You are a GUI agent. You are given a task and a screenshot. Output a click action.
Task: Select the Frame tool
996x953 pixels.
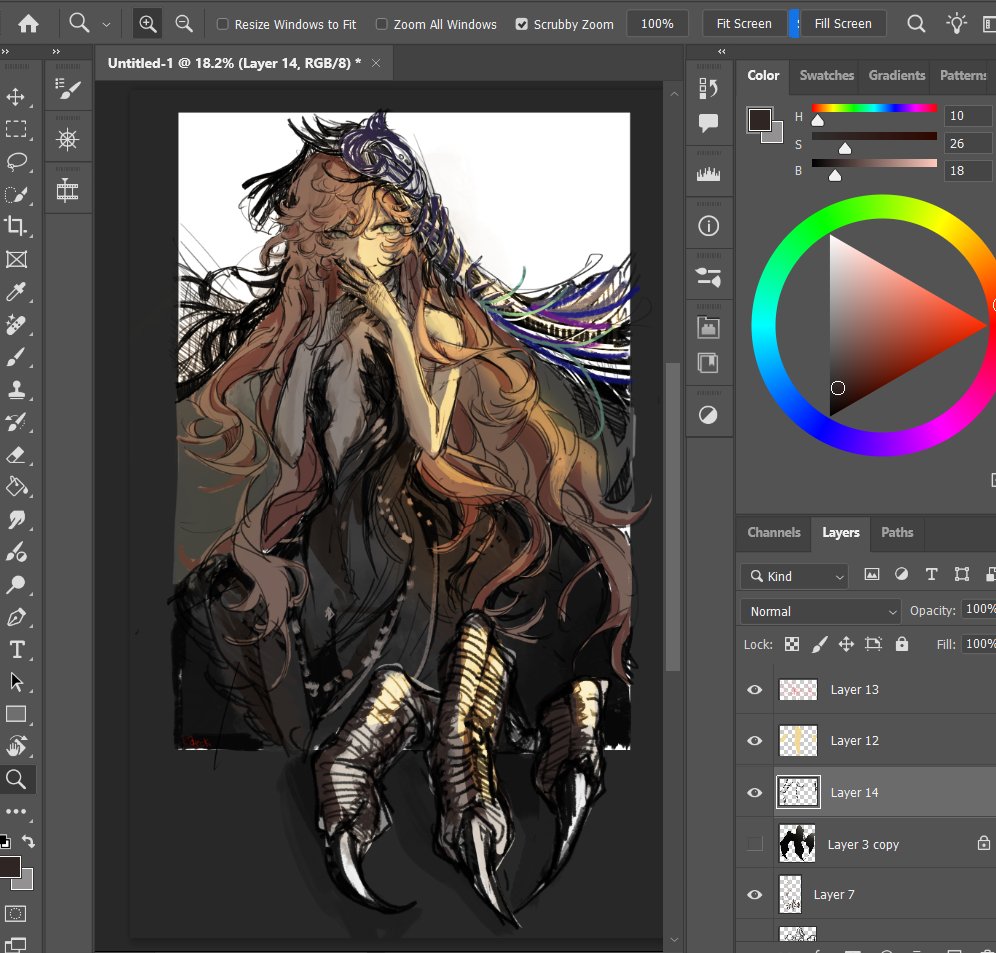point(16,259)
